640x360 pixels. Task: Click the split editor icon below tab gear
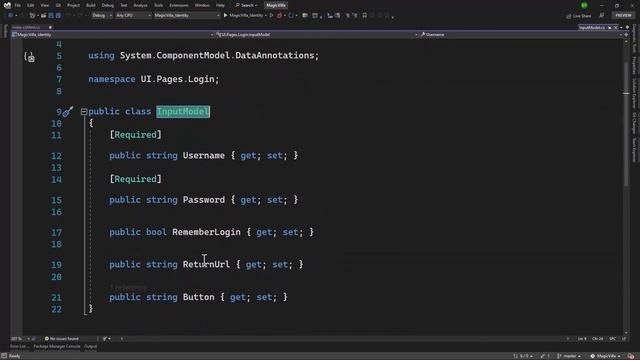click(x=626, y=35)
